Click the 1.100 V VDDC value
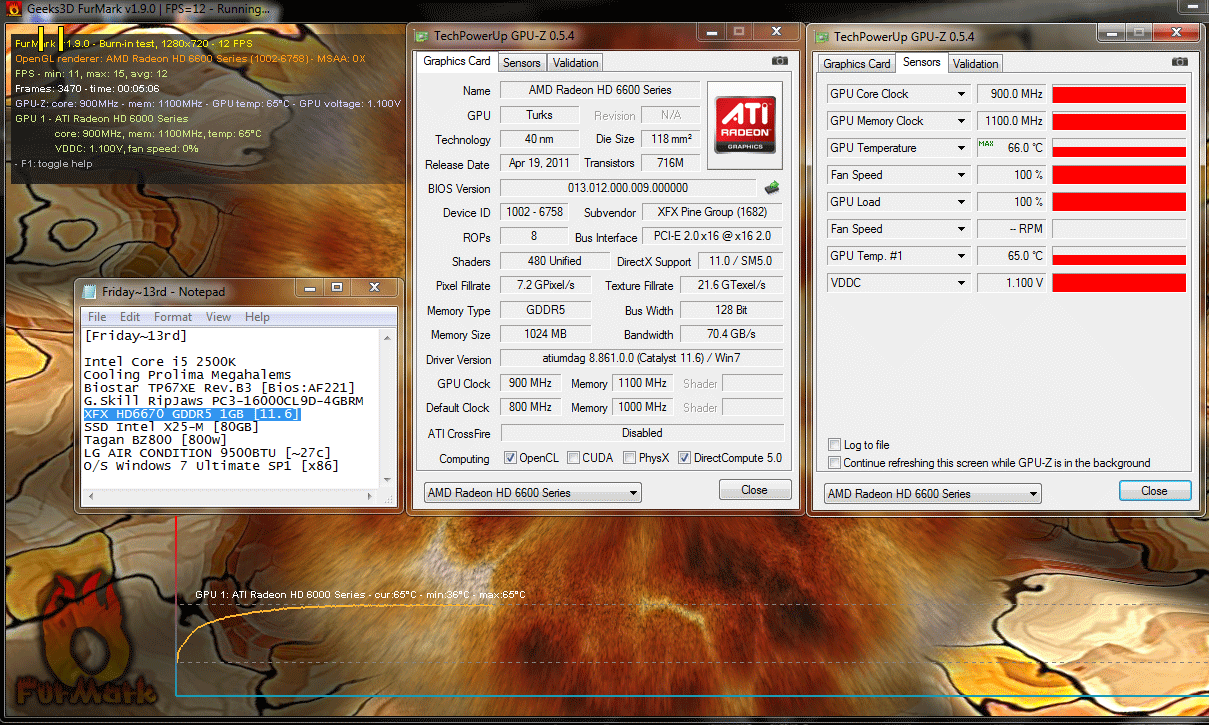The width and height of the screenshot is (1209, 725). click(1011, 283)
